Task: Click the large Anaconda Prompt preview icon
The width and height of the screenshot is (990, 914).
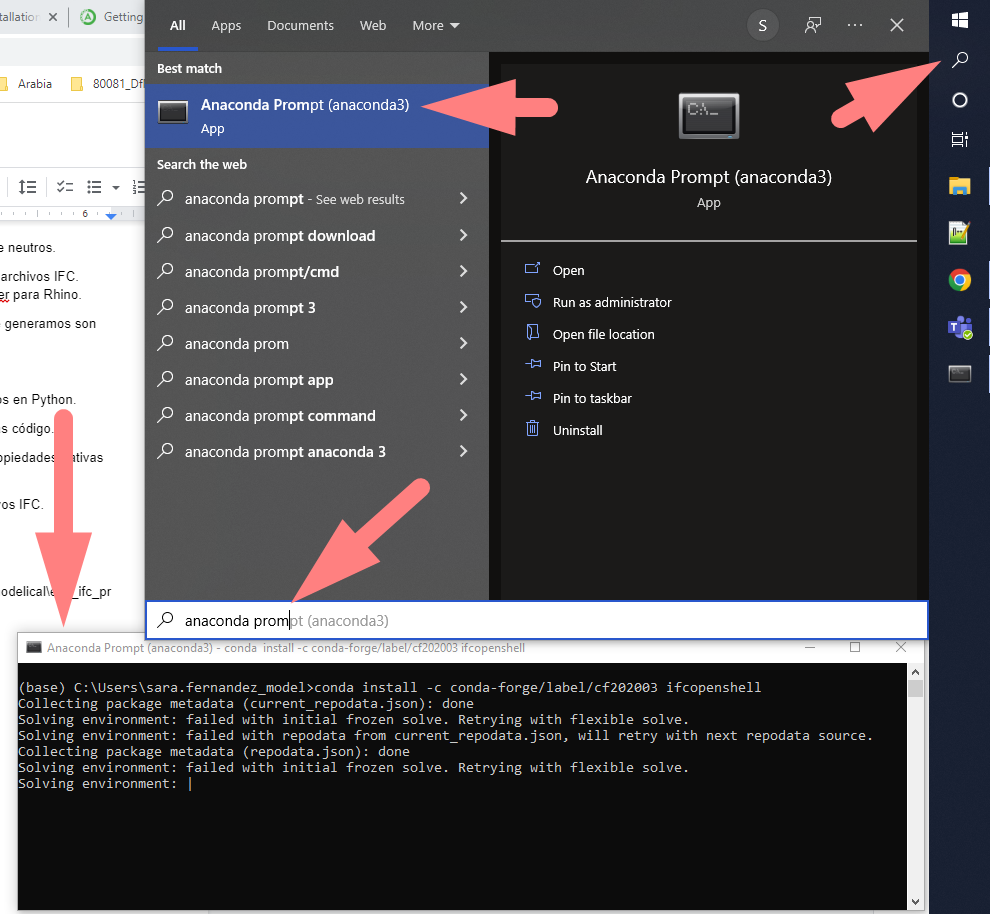Action: click(709, 116)
